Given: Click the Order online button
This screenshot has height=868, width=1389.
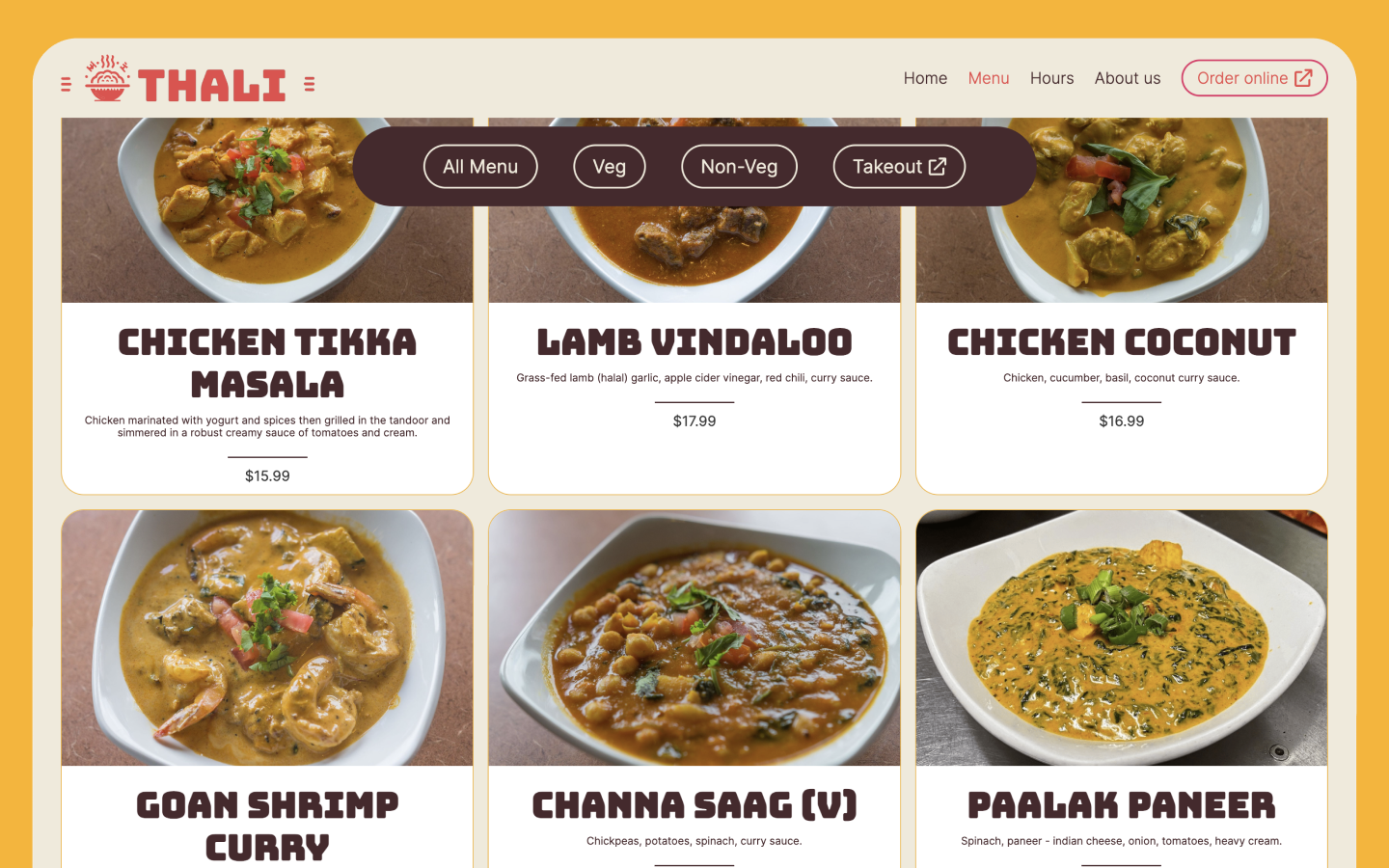Looking at the screenshot, I should point(1254,78).
